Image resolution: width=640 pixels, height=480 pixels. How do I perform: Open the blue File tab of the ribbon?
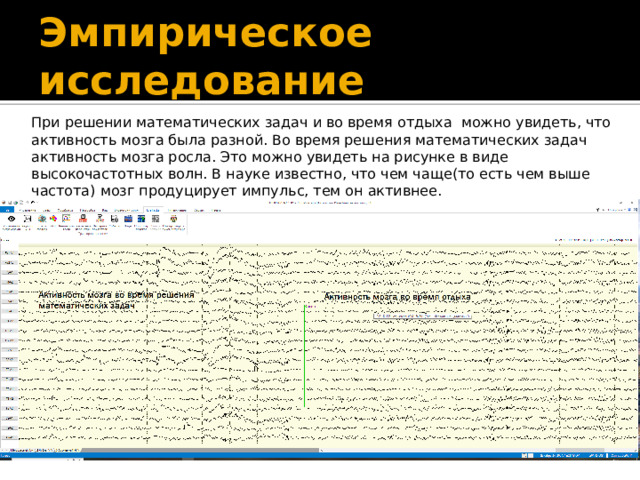point(7,210)
